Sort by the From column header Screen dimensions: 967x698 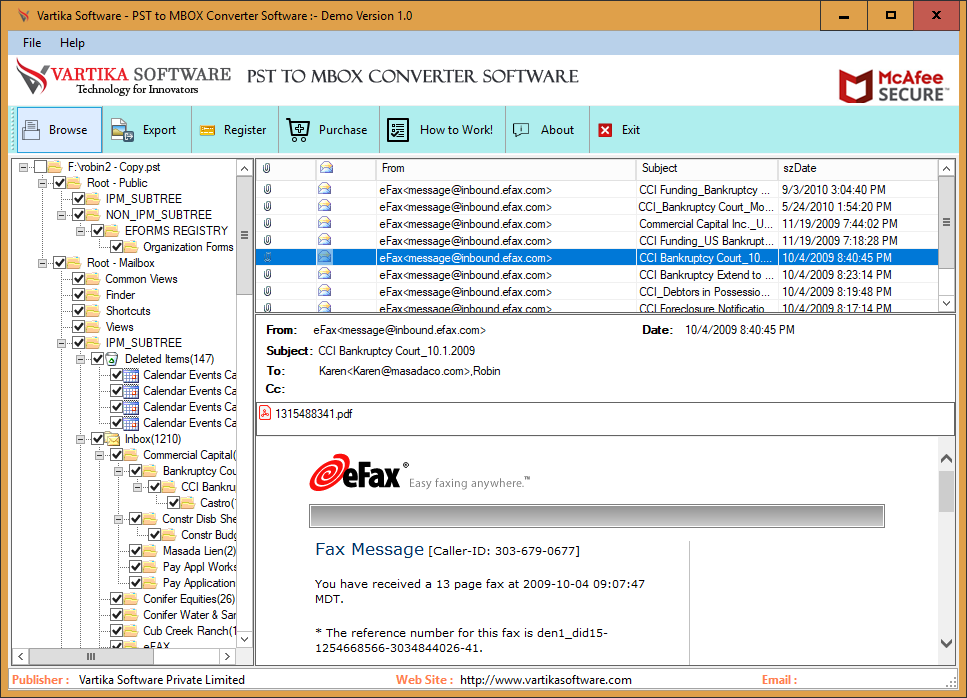[505, 168]
